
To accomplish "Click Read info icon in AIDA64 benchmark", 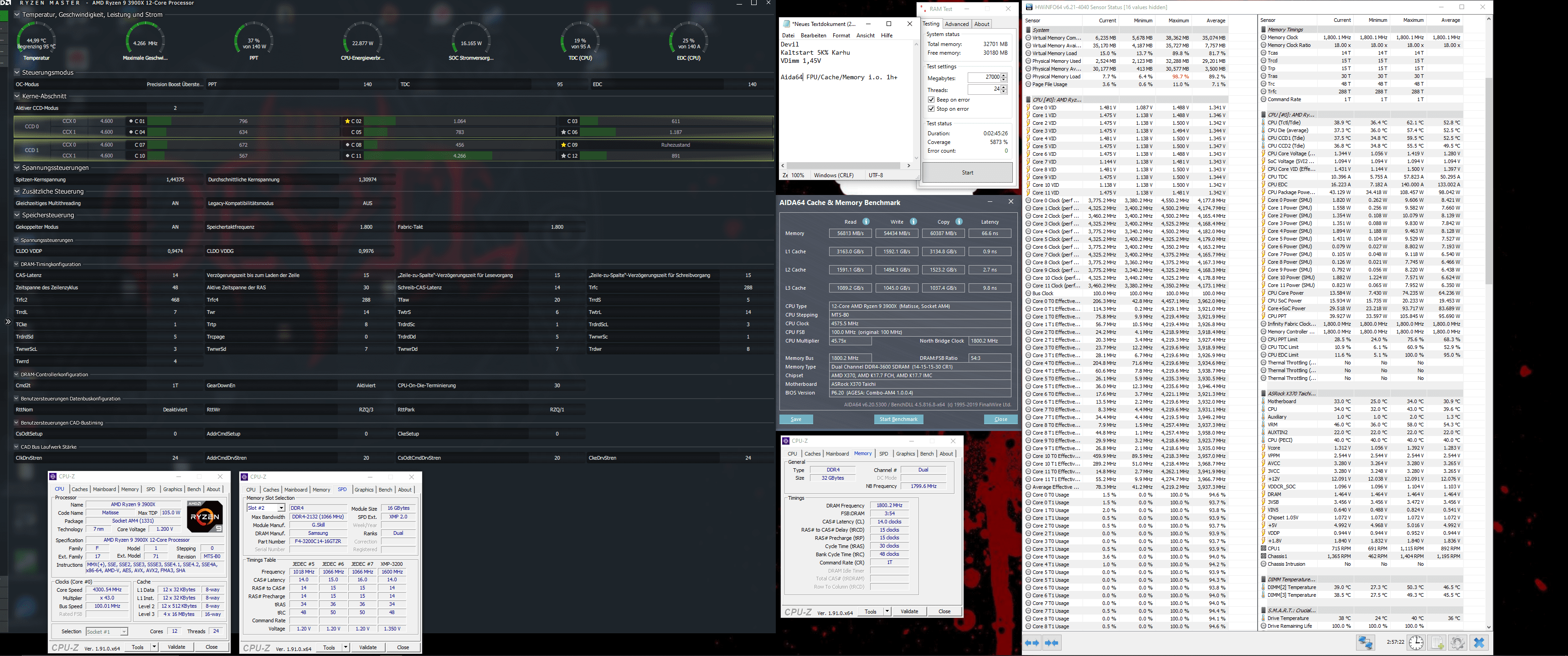I will [866, 221].
